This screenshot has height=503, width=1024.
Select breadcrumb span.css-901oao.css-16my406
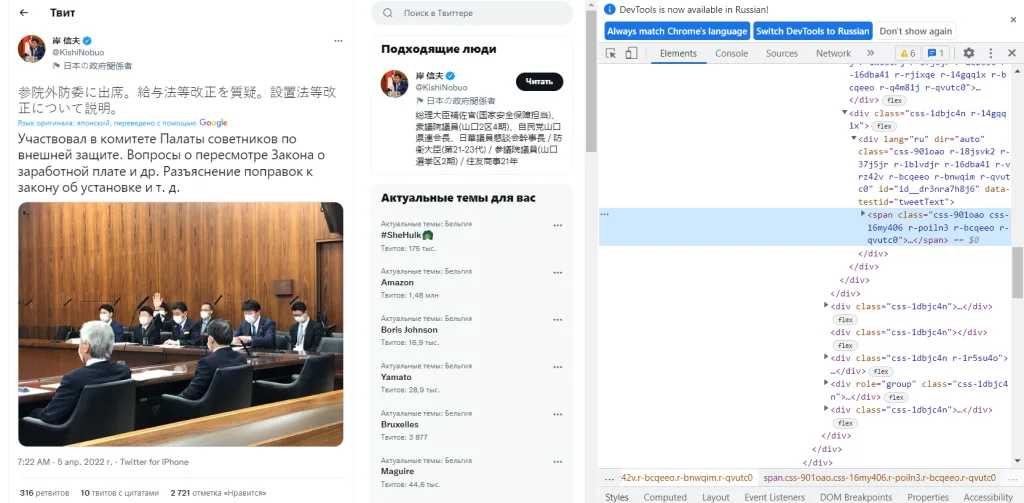(x=879, y=478)
